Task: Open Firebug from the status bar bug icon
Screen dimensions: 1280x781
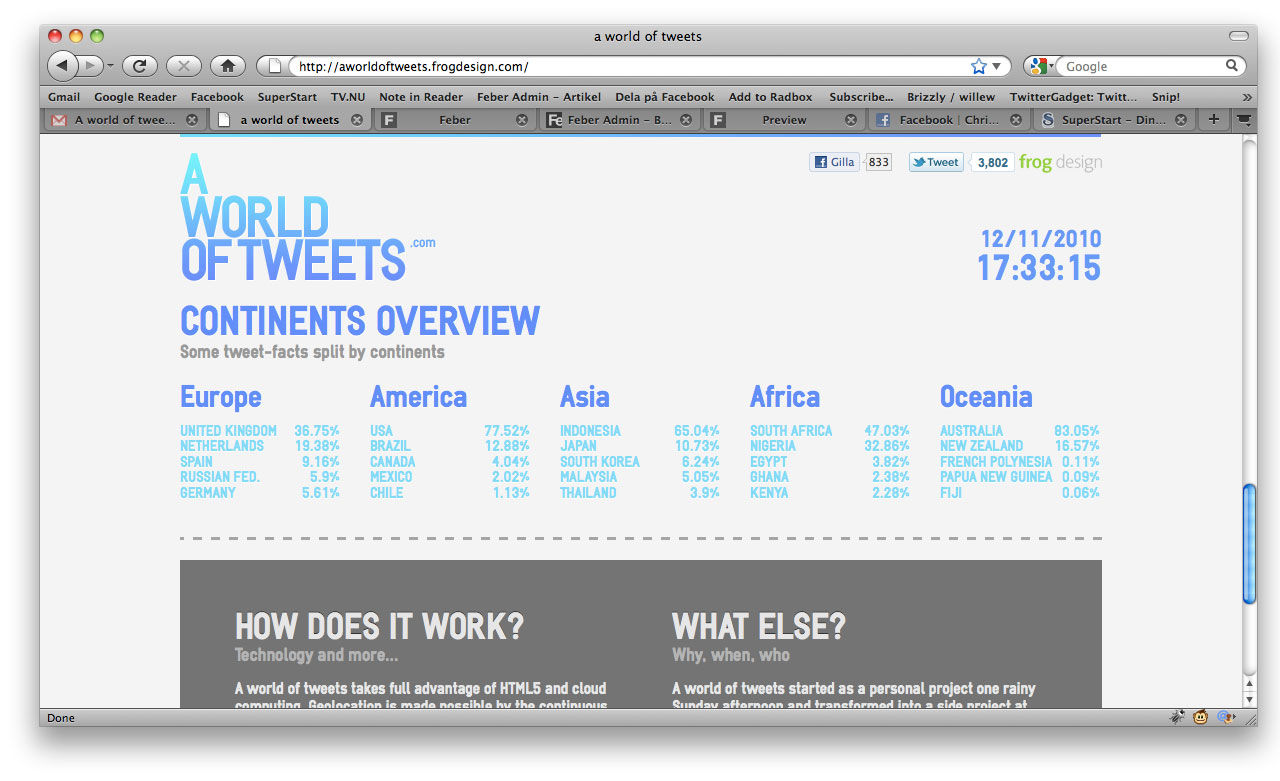Action: tap(1178, 717)
